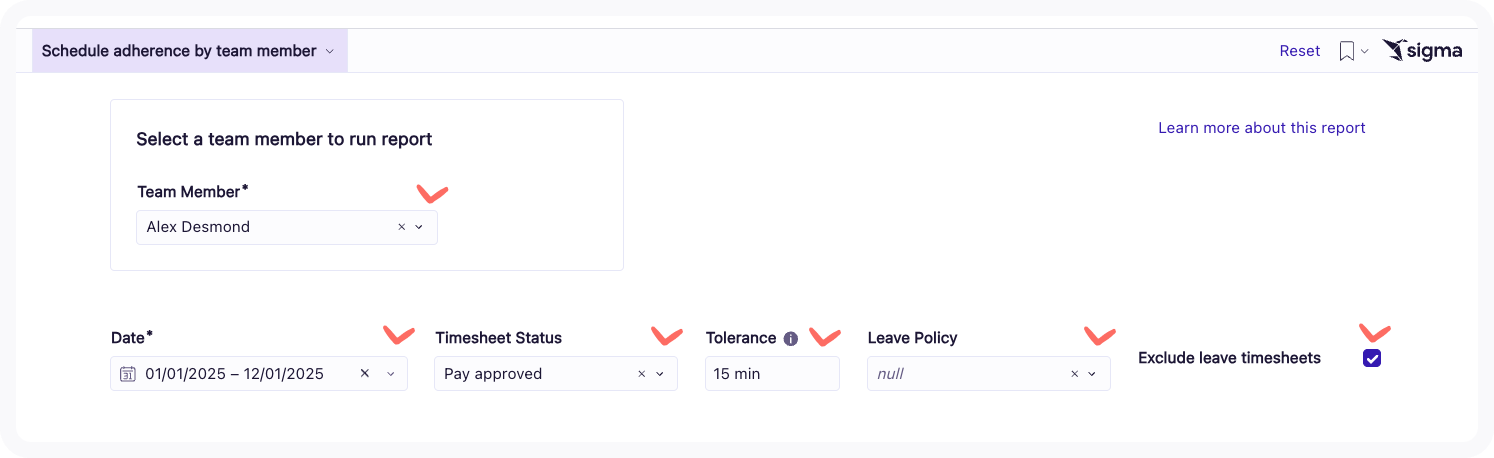This screenshot has width=1494, height=458.
Task: Click the calendar icon in Date field
Action: pos(127,374)
